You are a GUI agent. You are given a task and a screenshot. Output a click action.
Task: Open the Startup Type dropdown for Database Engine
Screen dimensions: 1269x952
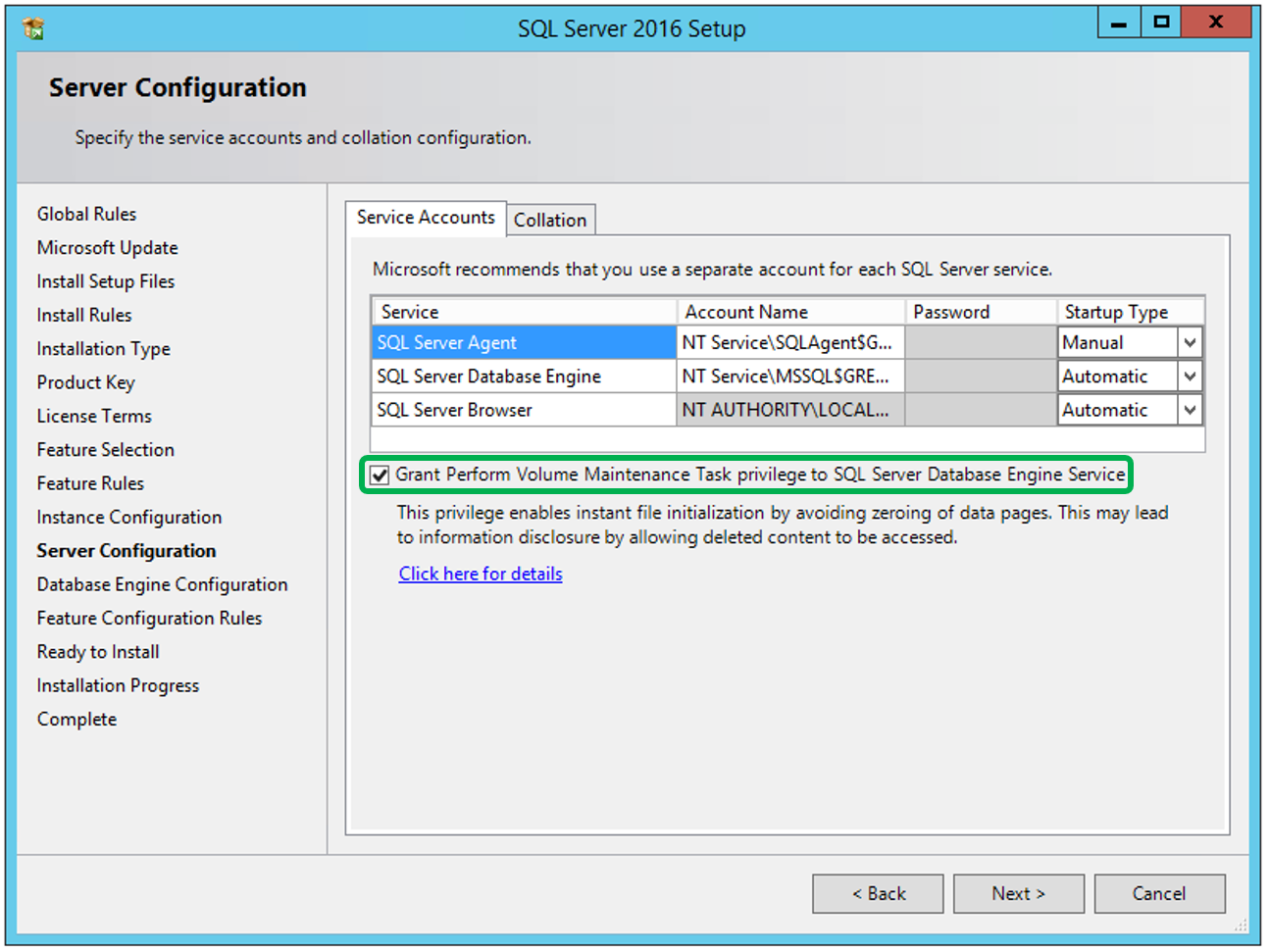point(1190,376)
